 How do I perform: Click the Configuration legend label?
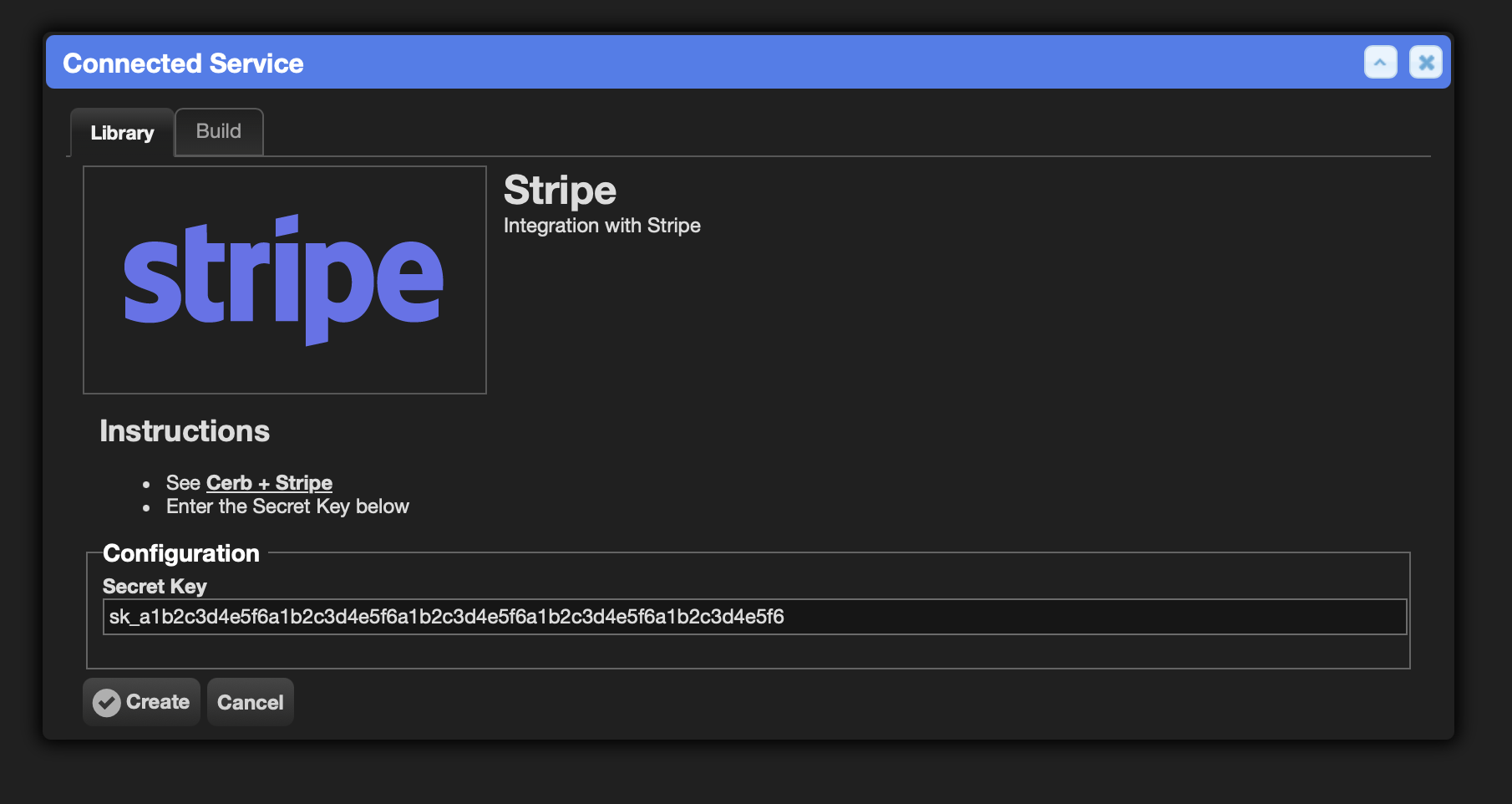[x=181, y=553]
